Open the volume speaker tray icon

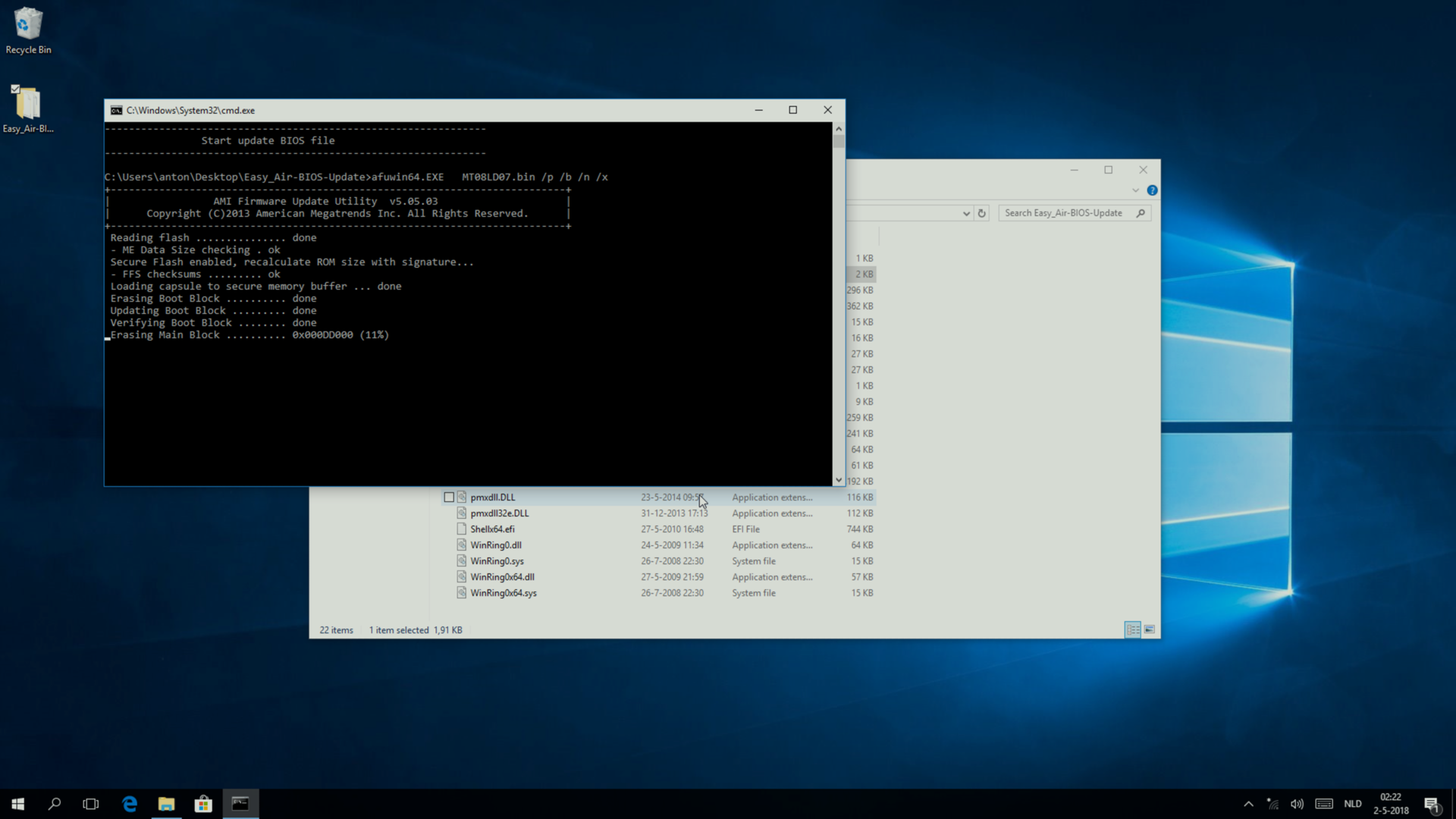[1297, 804]
